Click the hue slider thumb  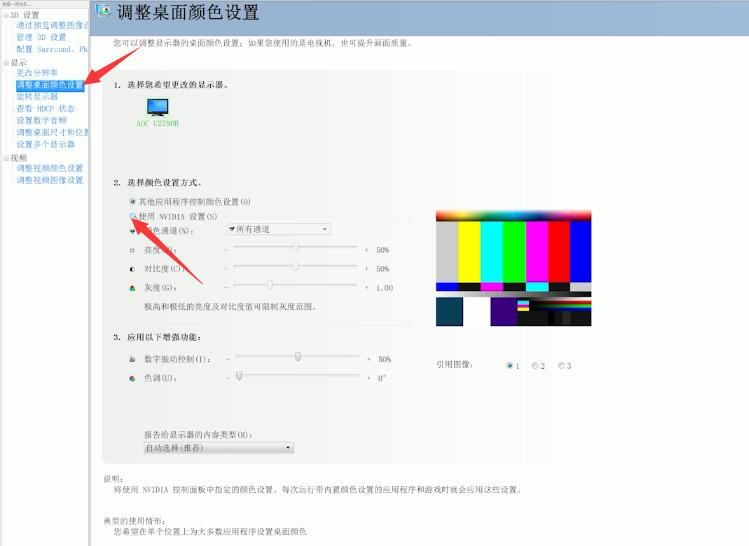coord(239,375)
